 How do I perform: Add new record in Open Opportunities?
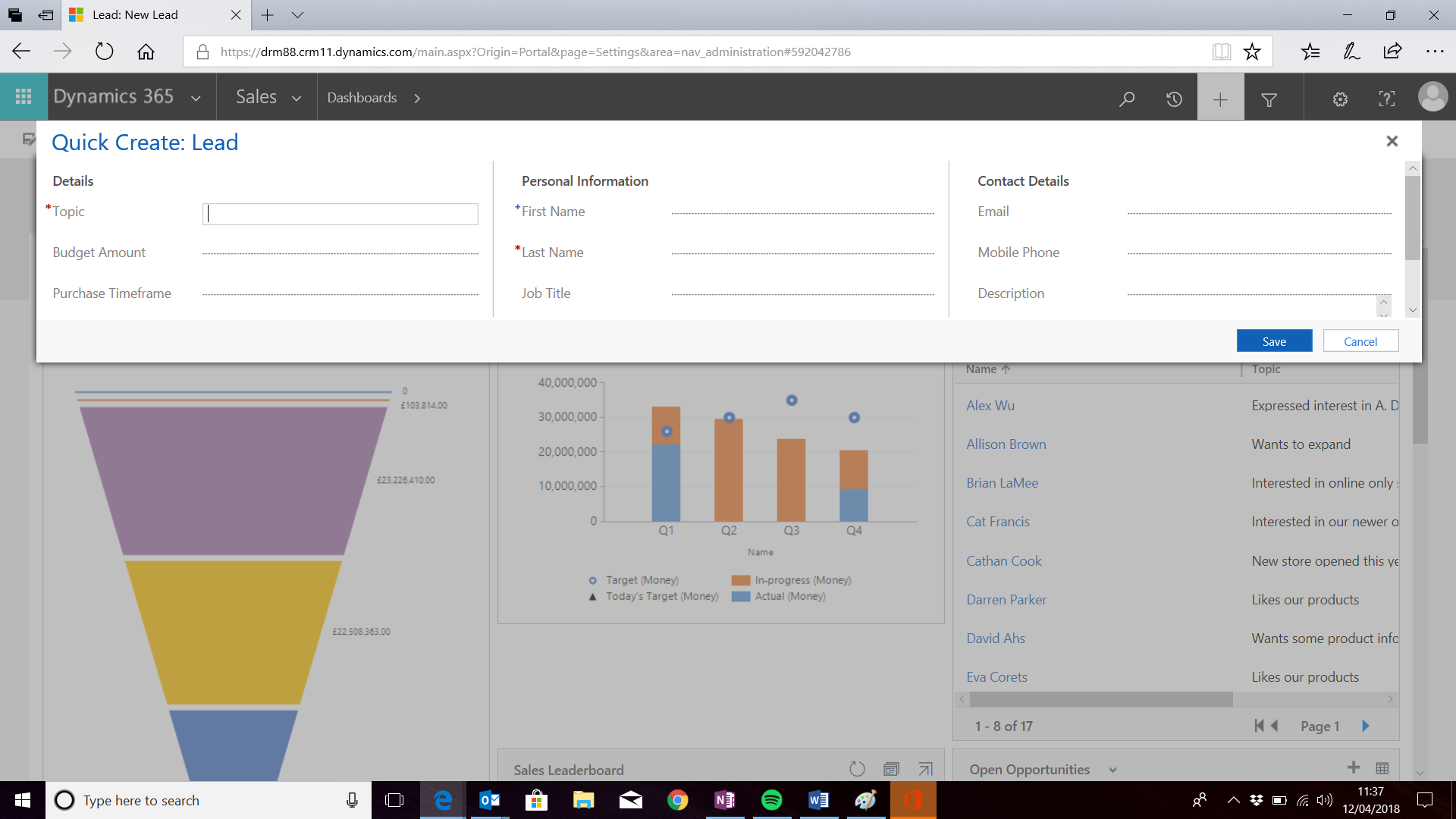coord(1354,767)
